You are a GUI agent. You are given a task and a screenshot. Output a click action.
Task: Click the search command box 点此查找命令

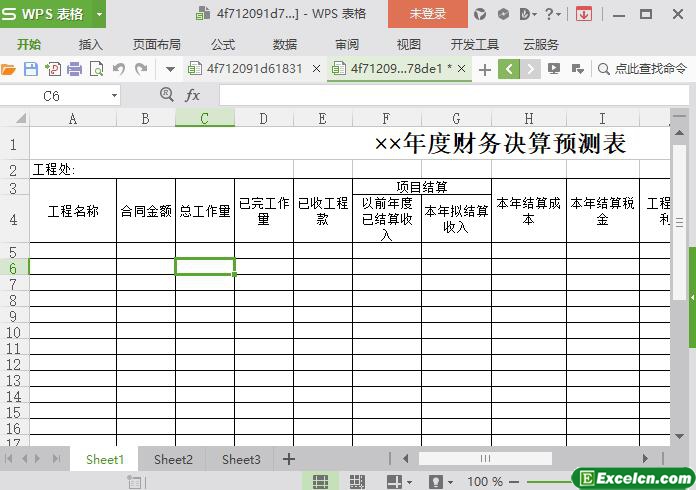[x=642, y=69]
